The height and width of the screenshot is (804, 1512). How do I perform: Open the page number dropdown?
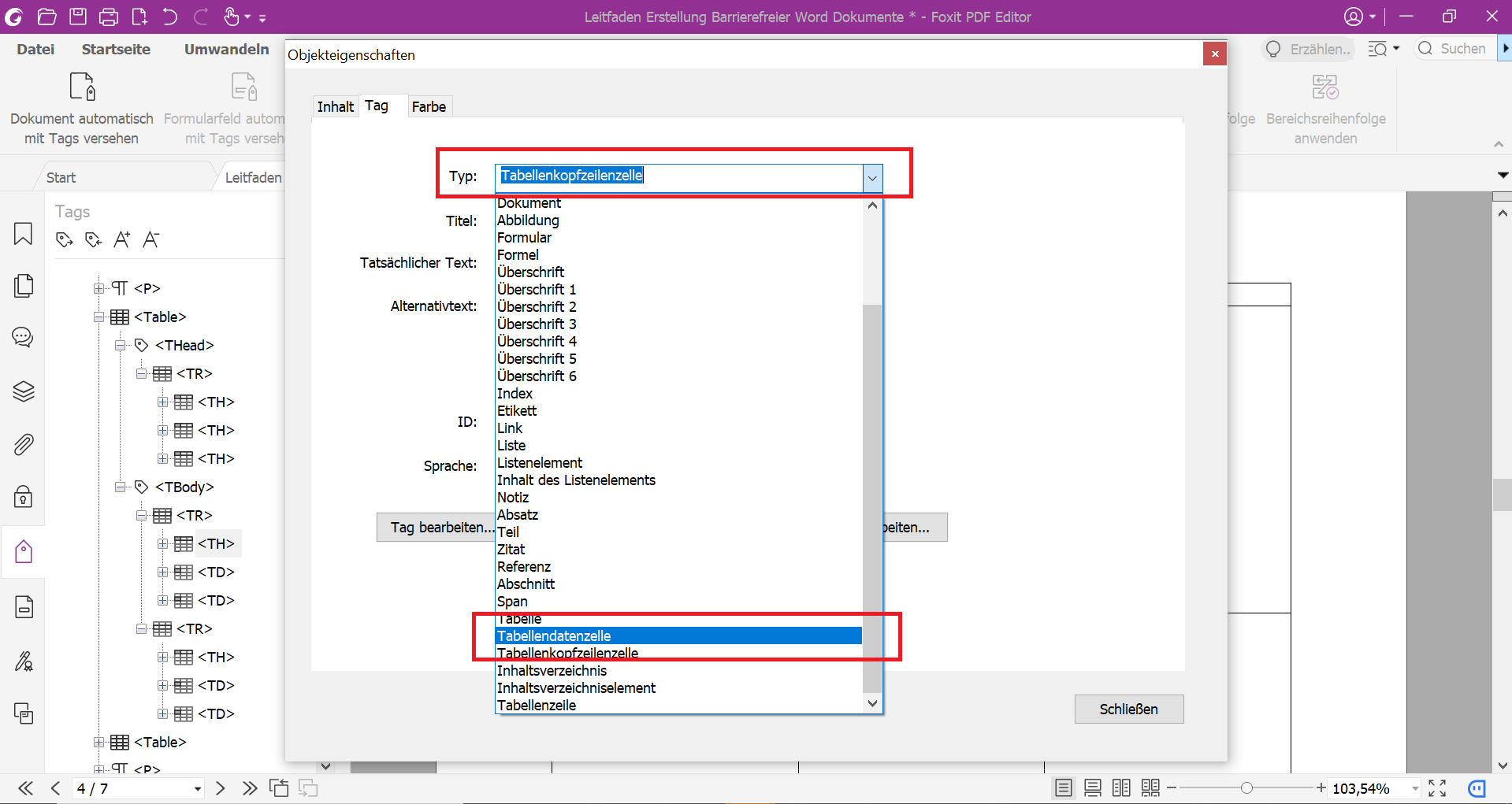pos(197,788)
